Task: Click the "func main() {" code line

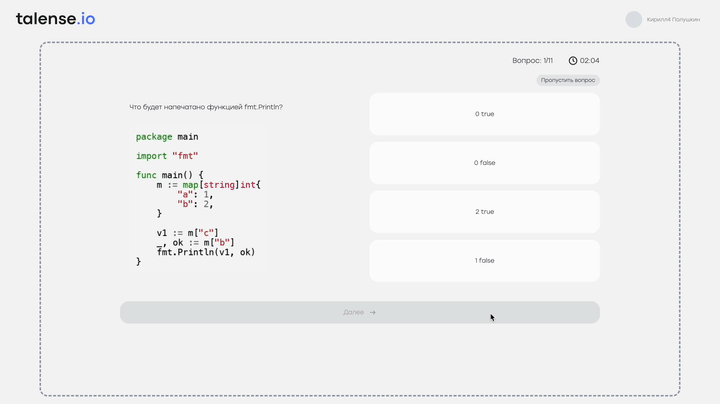Action: pos(169,175)
